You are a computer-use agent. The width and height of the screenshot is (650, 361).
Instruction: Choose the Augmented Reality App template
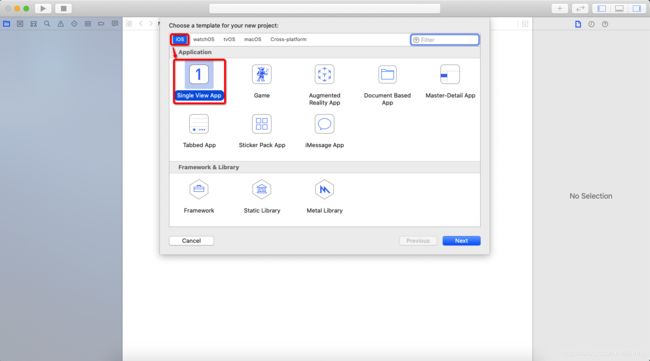pyautogui.click(x=325, y=85)
